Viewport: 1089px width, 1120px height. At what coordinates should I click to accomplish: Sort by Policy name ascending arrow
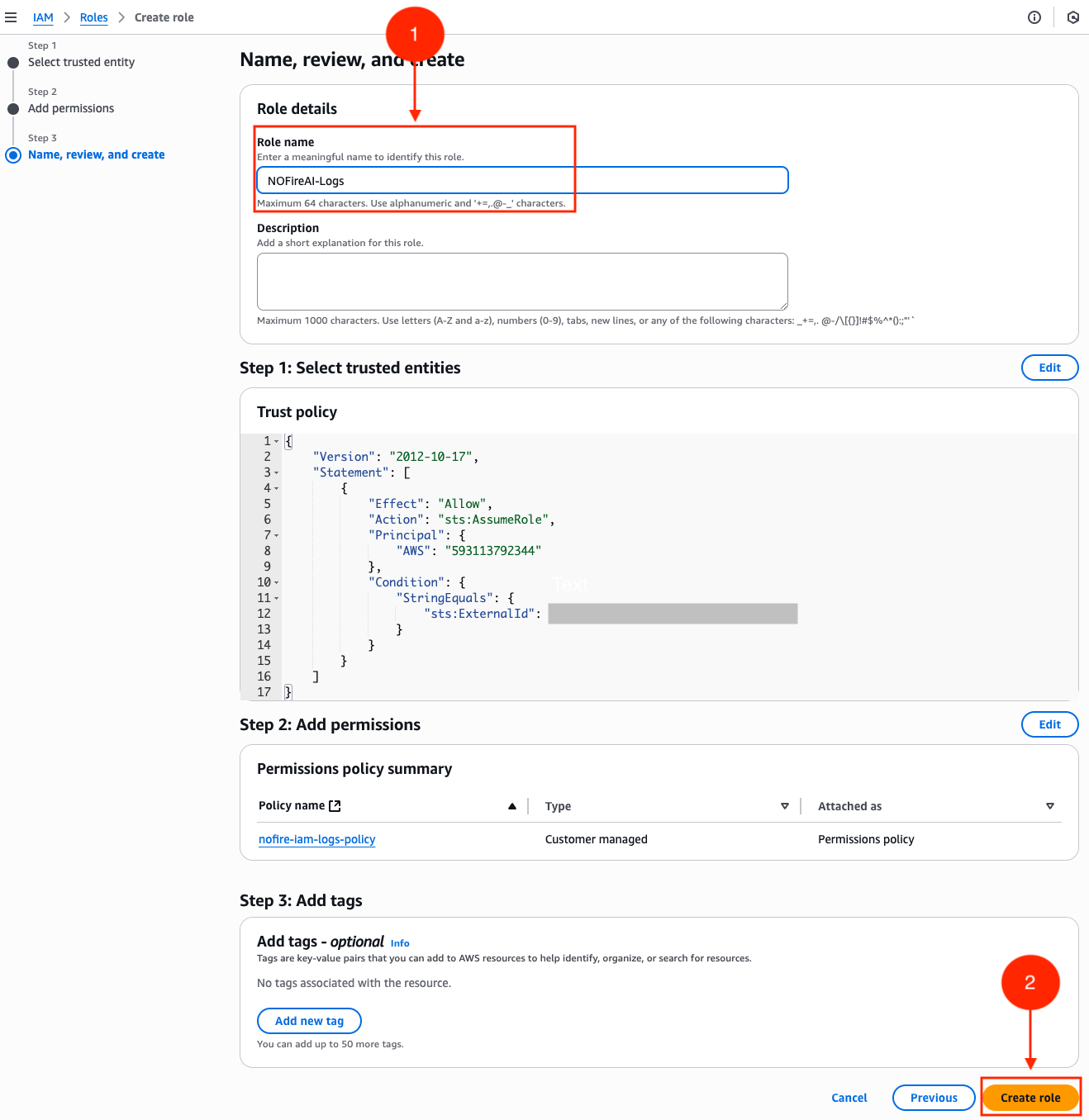click(512, 806)
